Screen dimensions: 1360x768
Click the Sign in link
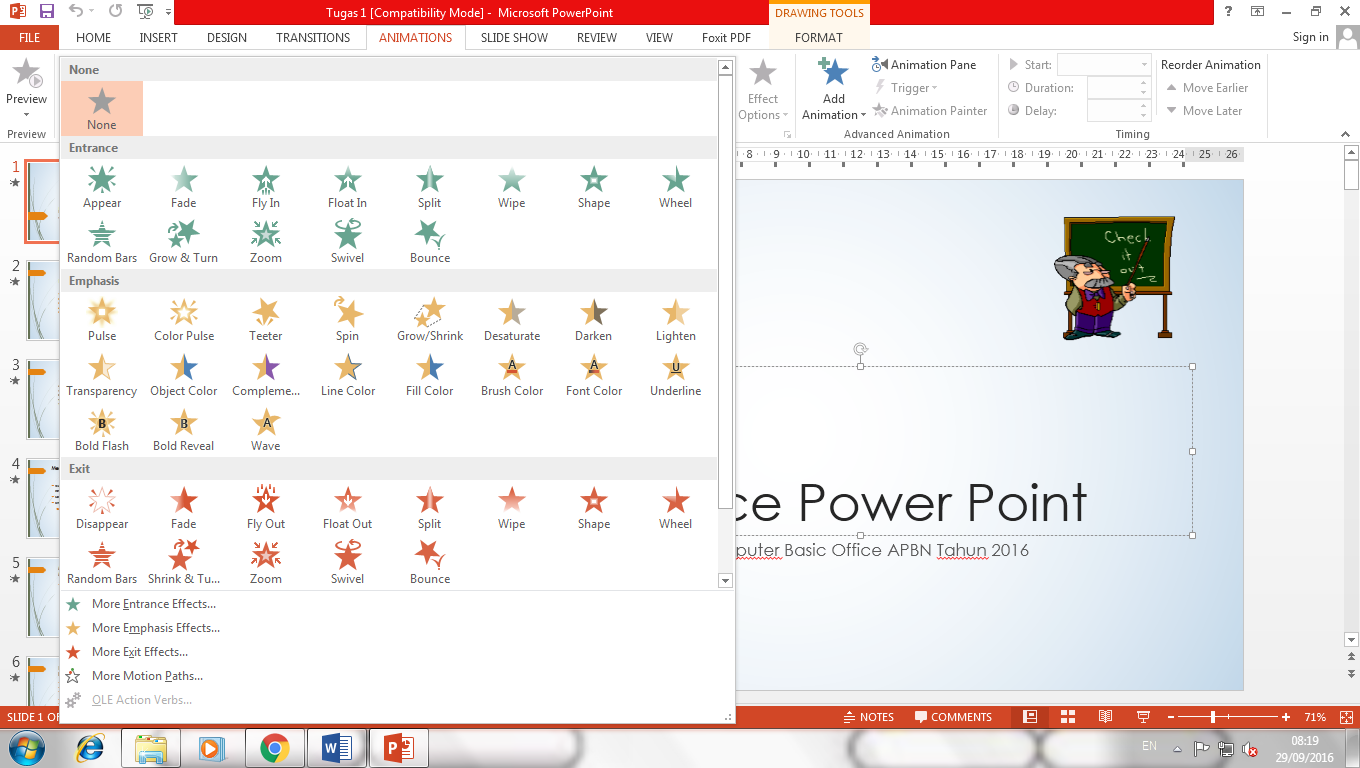pos(1310,37)
